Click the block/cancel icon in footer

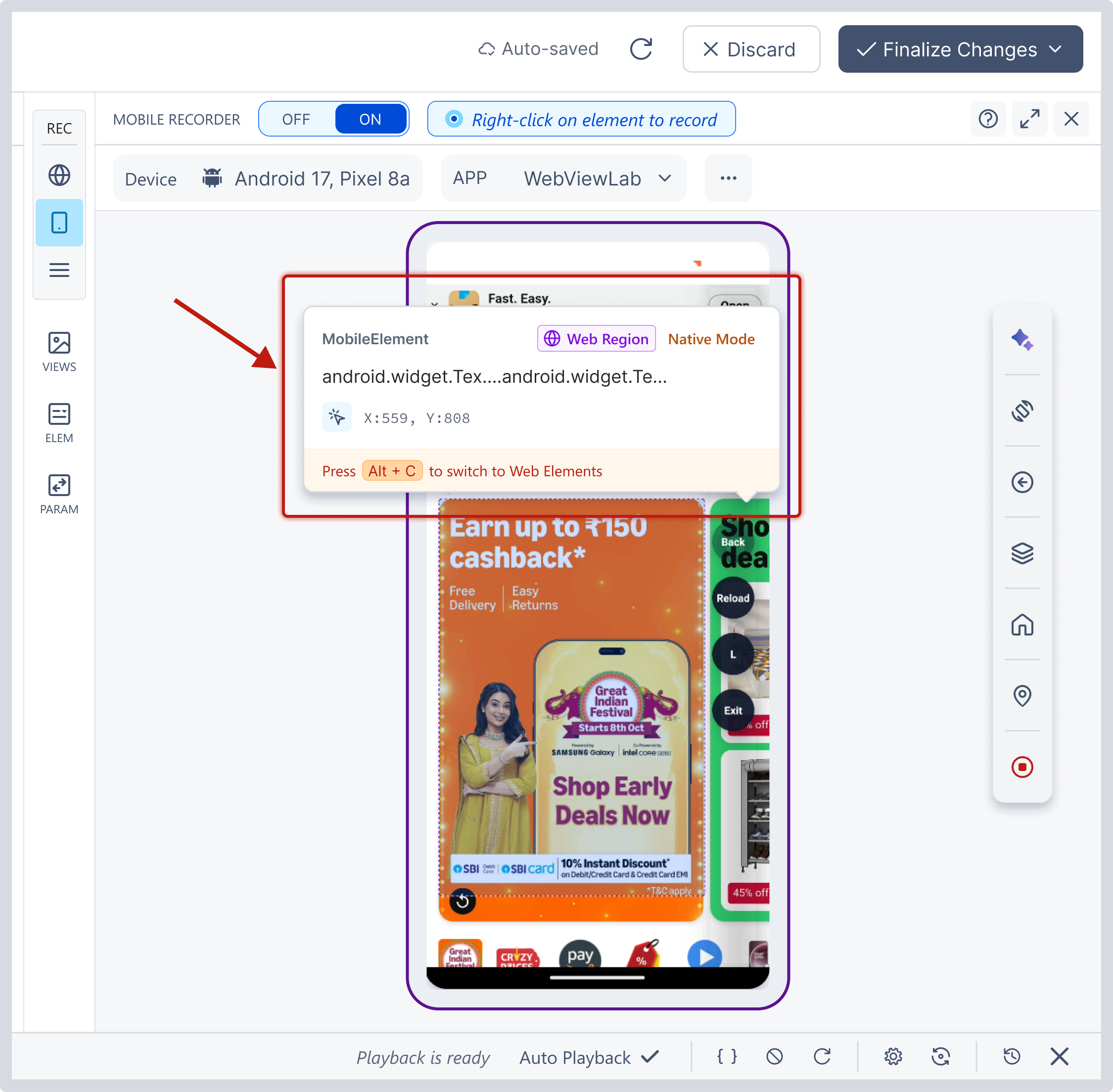coord(775,1056)
